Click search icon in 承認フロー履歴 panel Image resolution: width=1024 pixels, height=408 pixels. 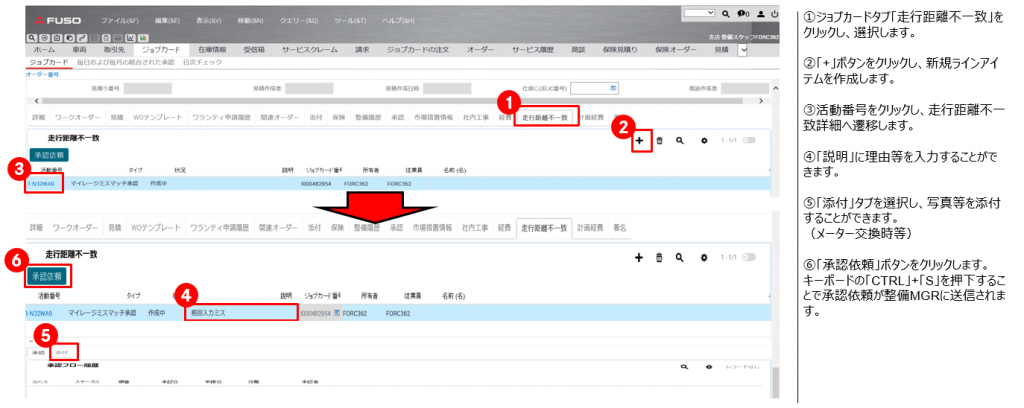[x=685, y=367]
